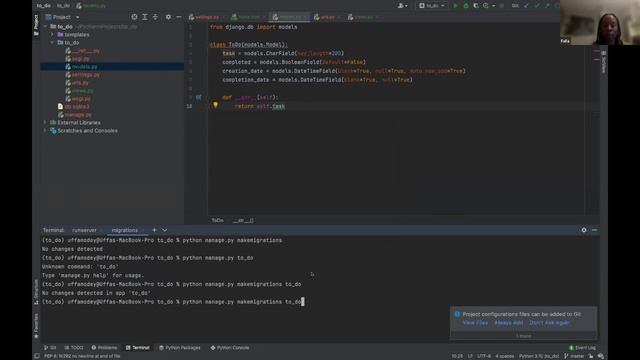Click the green Run button
640x360 pixels.
(456, 6)
